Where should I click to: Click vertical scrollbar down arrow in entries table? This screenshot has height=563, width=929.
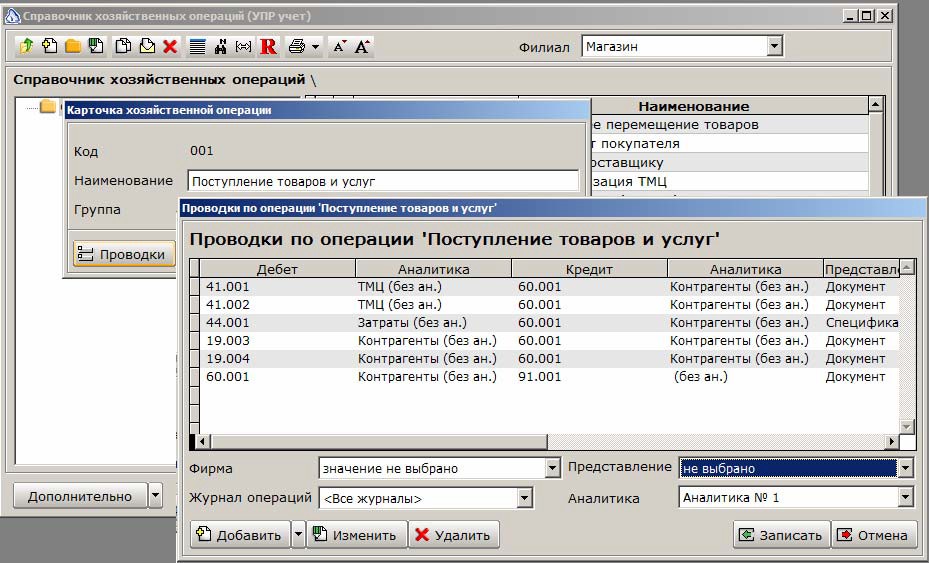pyautogui.click(x=906, y=427)
